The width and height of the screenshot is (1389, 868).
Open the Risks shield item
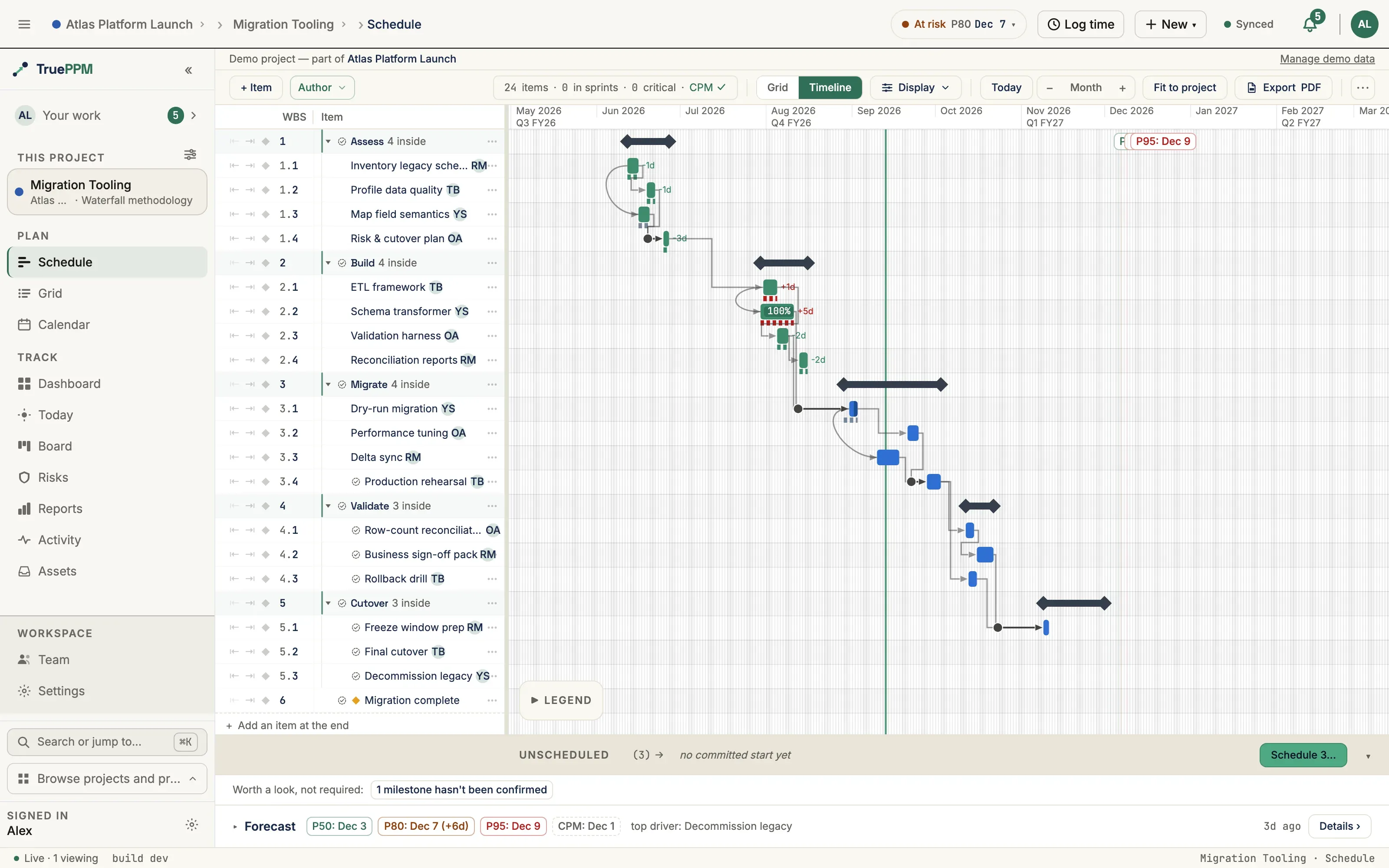point(107,477)
